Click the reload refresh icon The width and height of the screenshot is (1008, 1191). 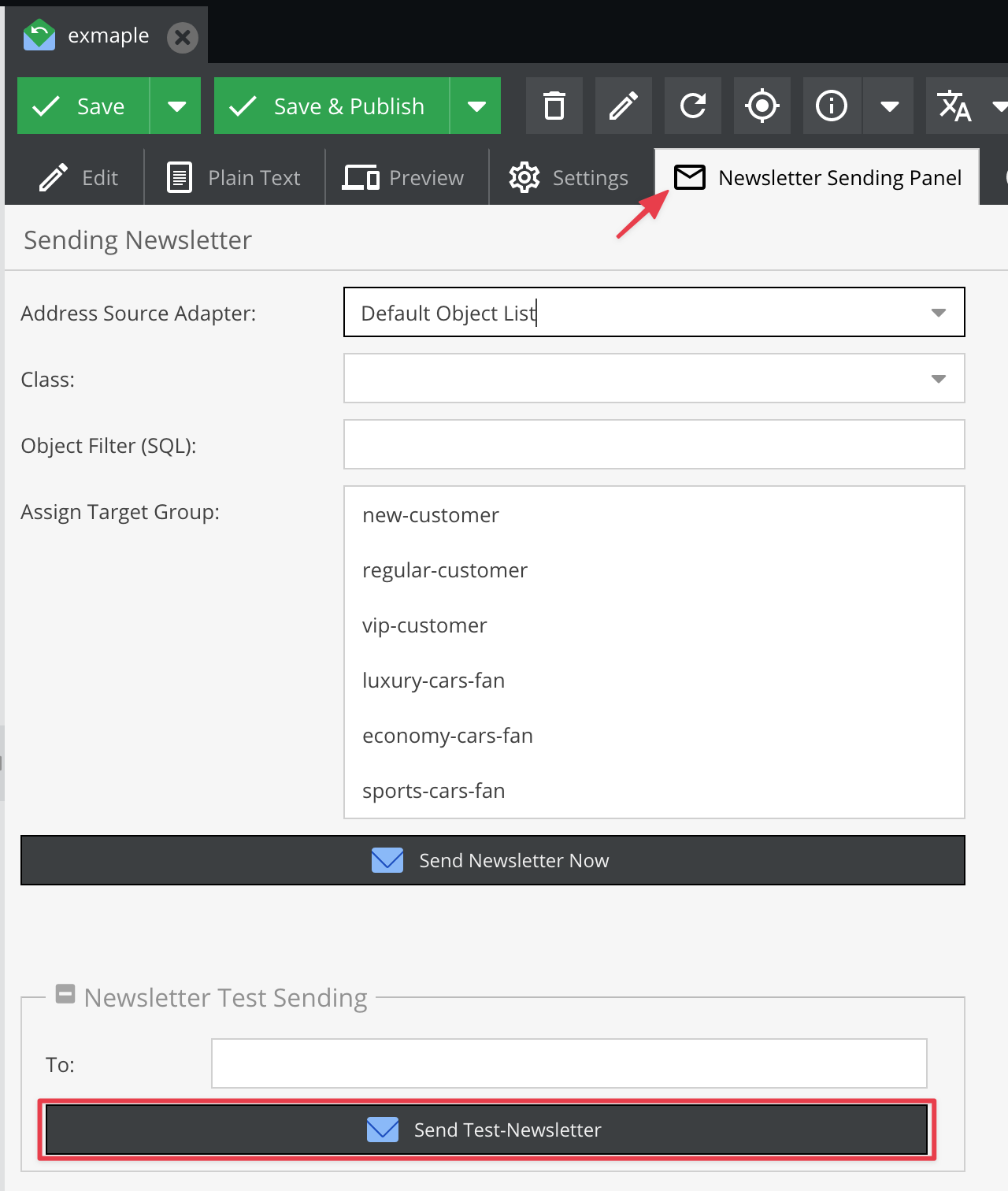(693, 106)
